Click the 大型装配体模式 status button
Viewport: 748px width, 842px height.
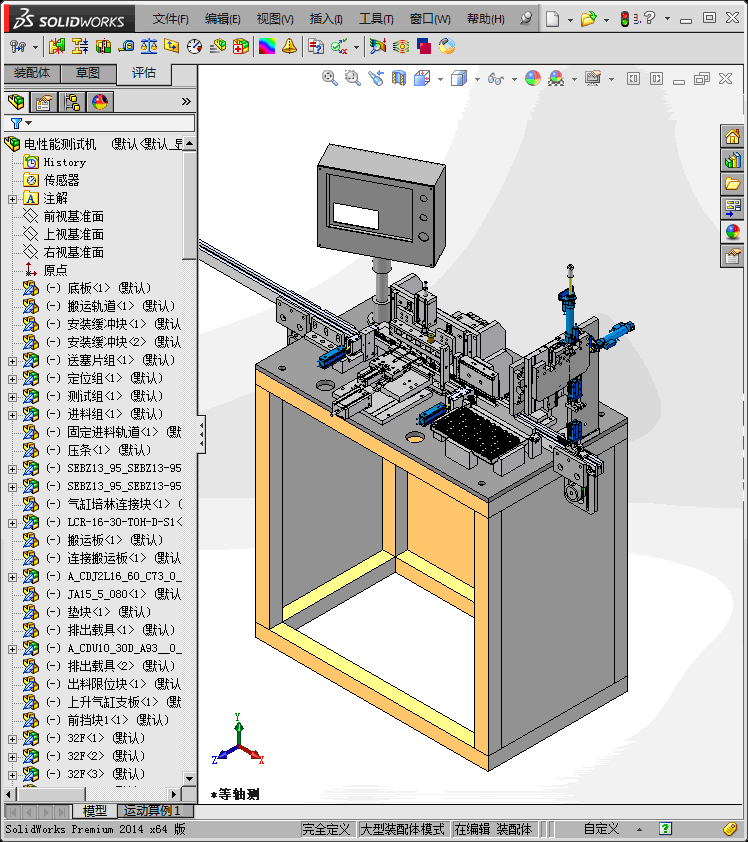tap(403, 829)
